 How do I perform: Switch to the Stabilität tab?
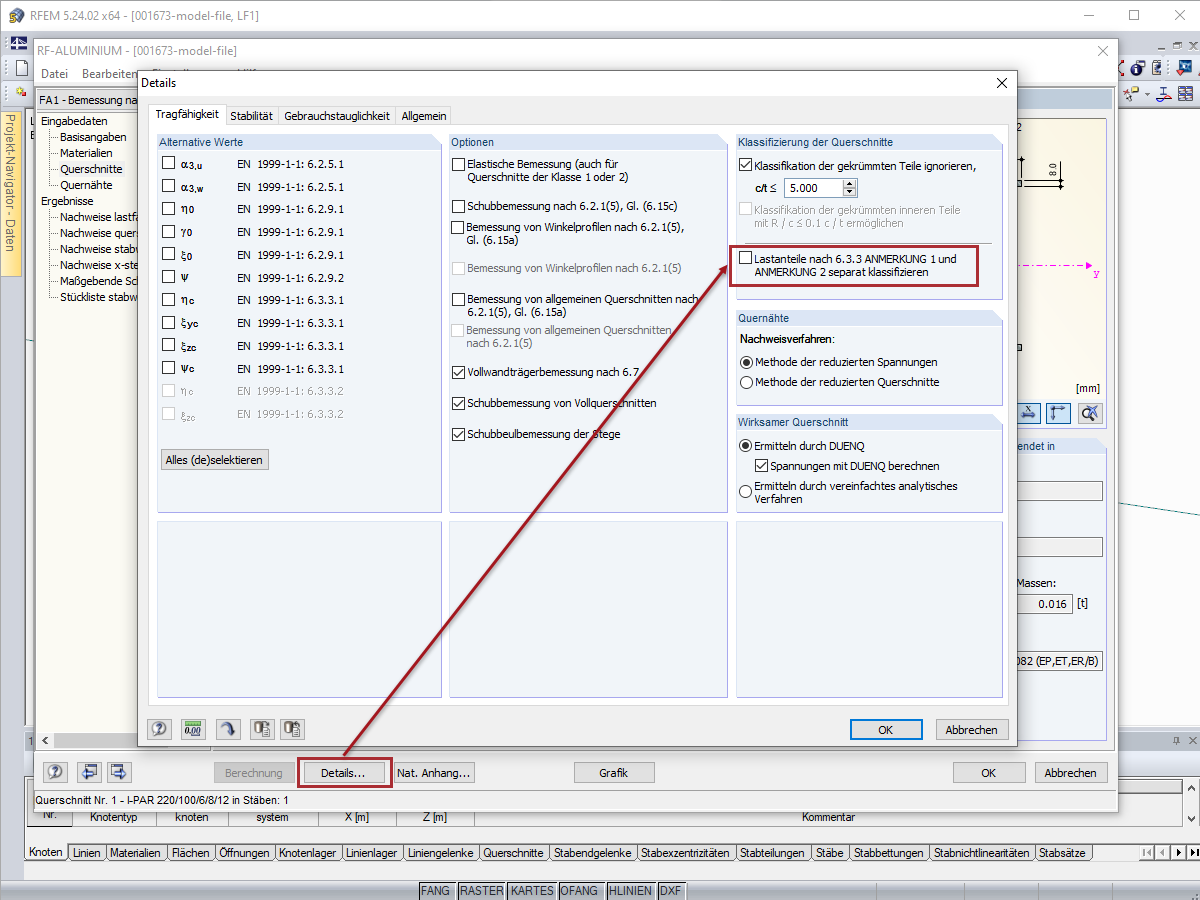tap(251, 115)
